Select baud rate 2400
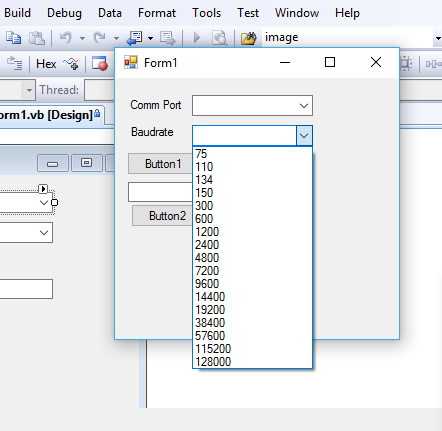The height and width of the screenshot is (431, 442). pyautogui.click(x=253, y=245)
